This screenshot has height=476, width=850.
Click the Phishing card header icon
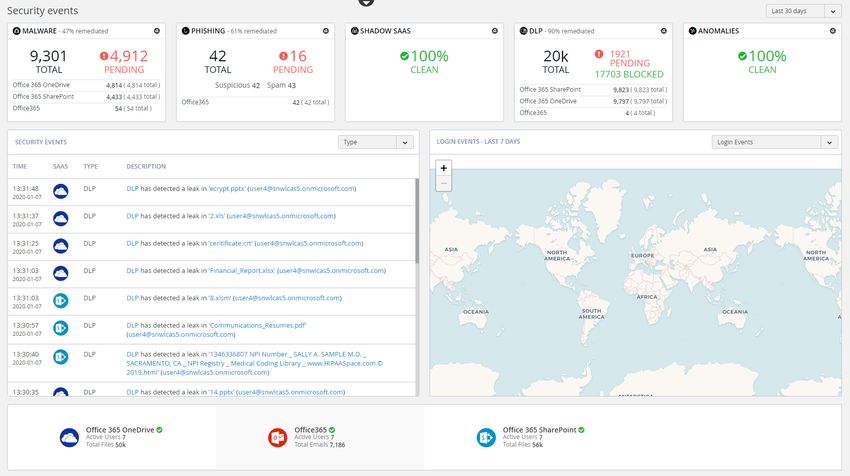[x=186, y=31]
